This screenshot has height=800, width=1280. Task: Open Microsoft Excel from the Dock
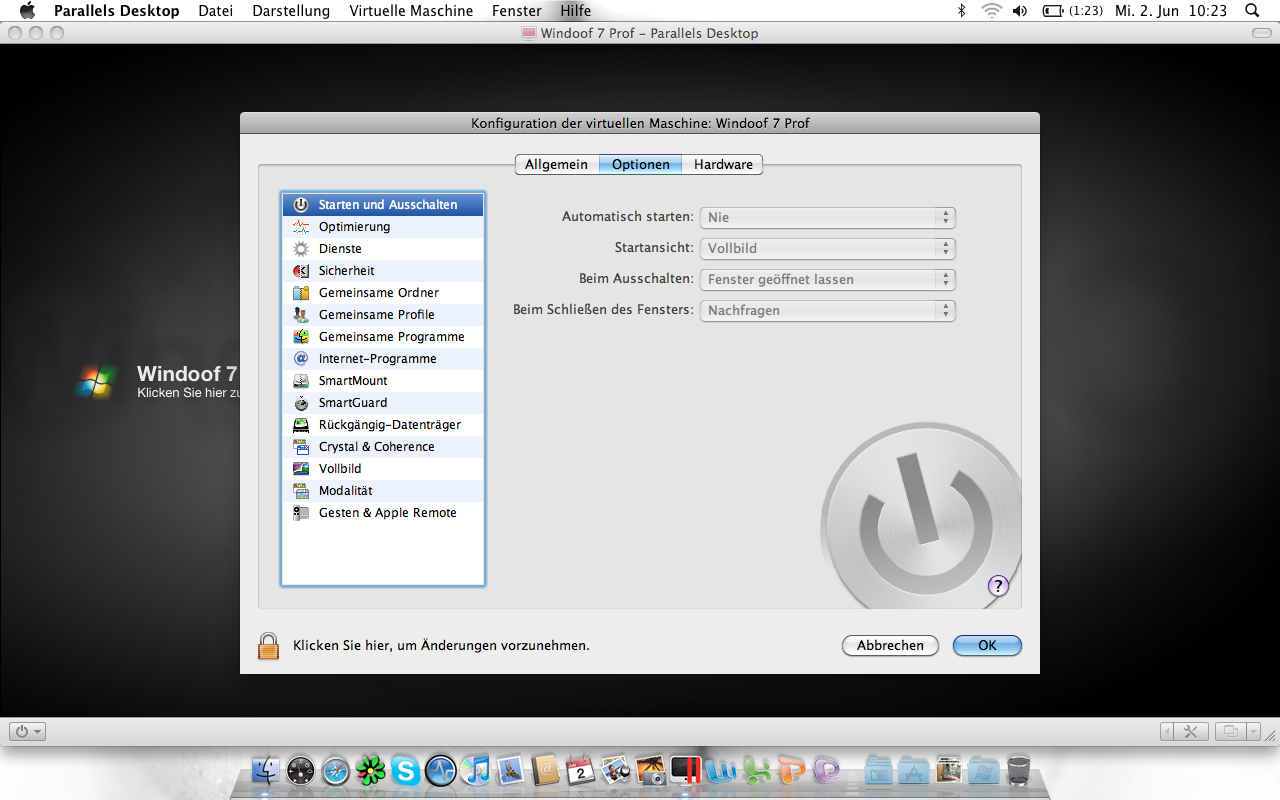click(x=757, y=770)
